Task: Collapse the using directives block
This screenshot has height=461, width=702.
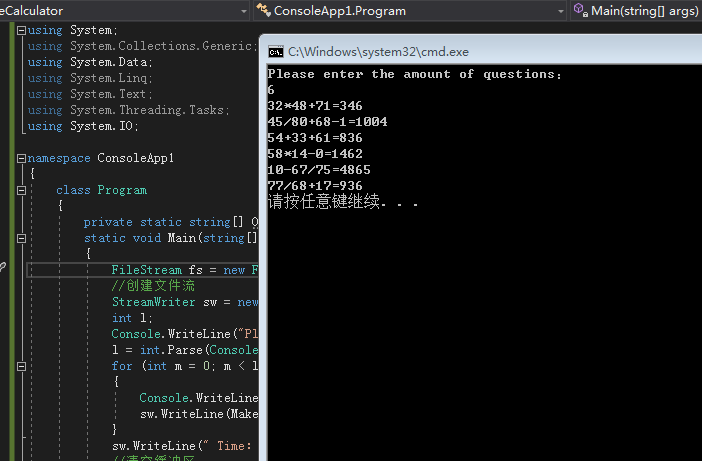Action: click(21, 30)
